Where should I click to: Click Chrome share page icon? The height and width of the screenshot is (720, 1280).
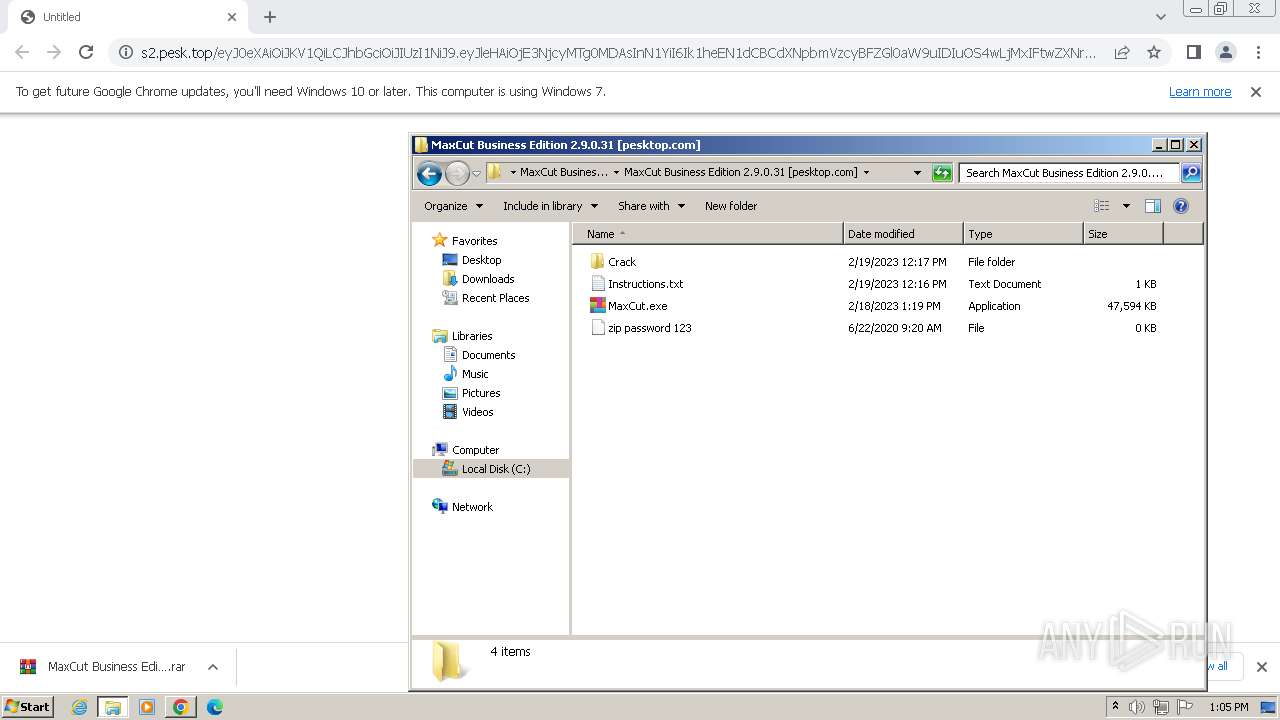(1122, 52)
